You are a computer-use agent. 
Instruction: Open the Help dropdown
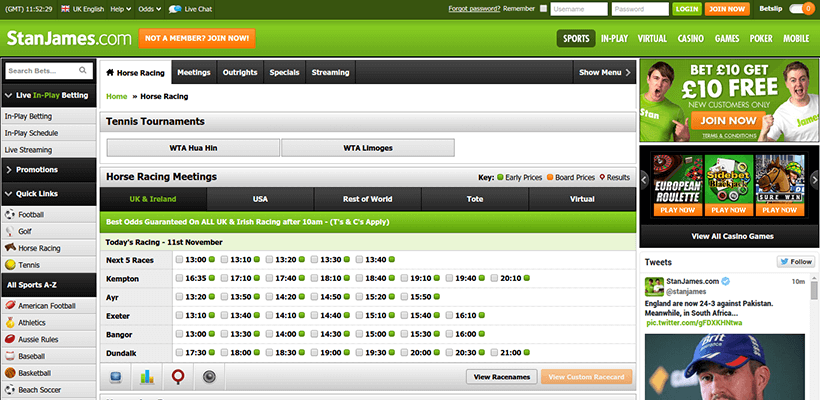coord(121,9)
